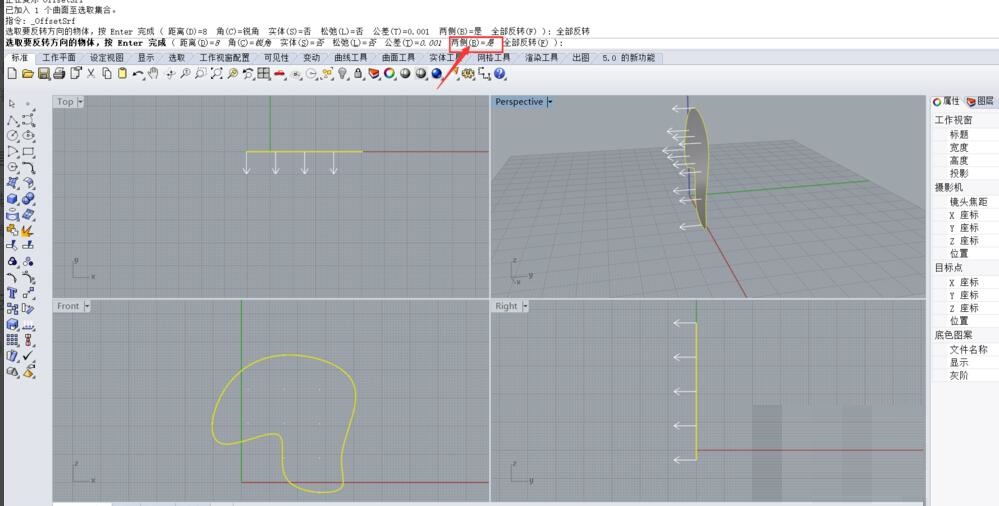The width and height of the screenshot is (999, 506).
Task: Open the 图层 layers panel tab
Action: (x=979, y=101)
